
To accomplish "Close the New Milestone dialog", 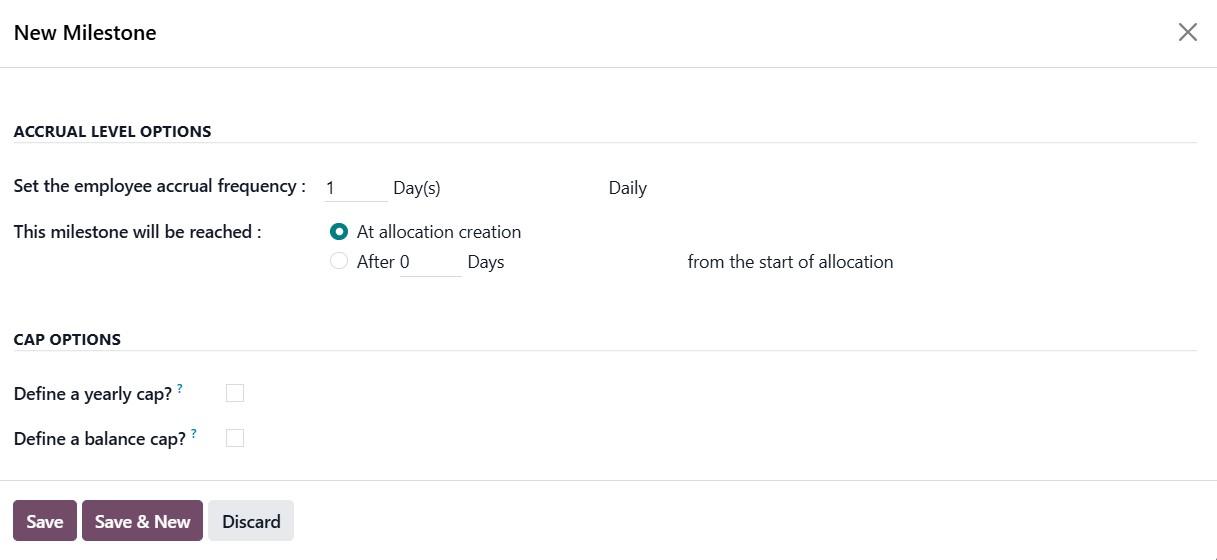I will [1187, 32].
